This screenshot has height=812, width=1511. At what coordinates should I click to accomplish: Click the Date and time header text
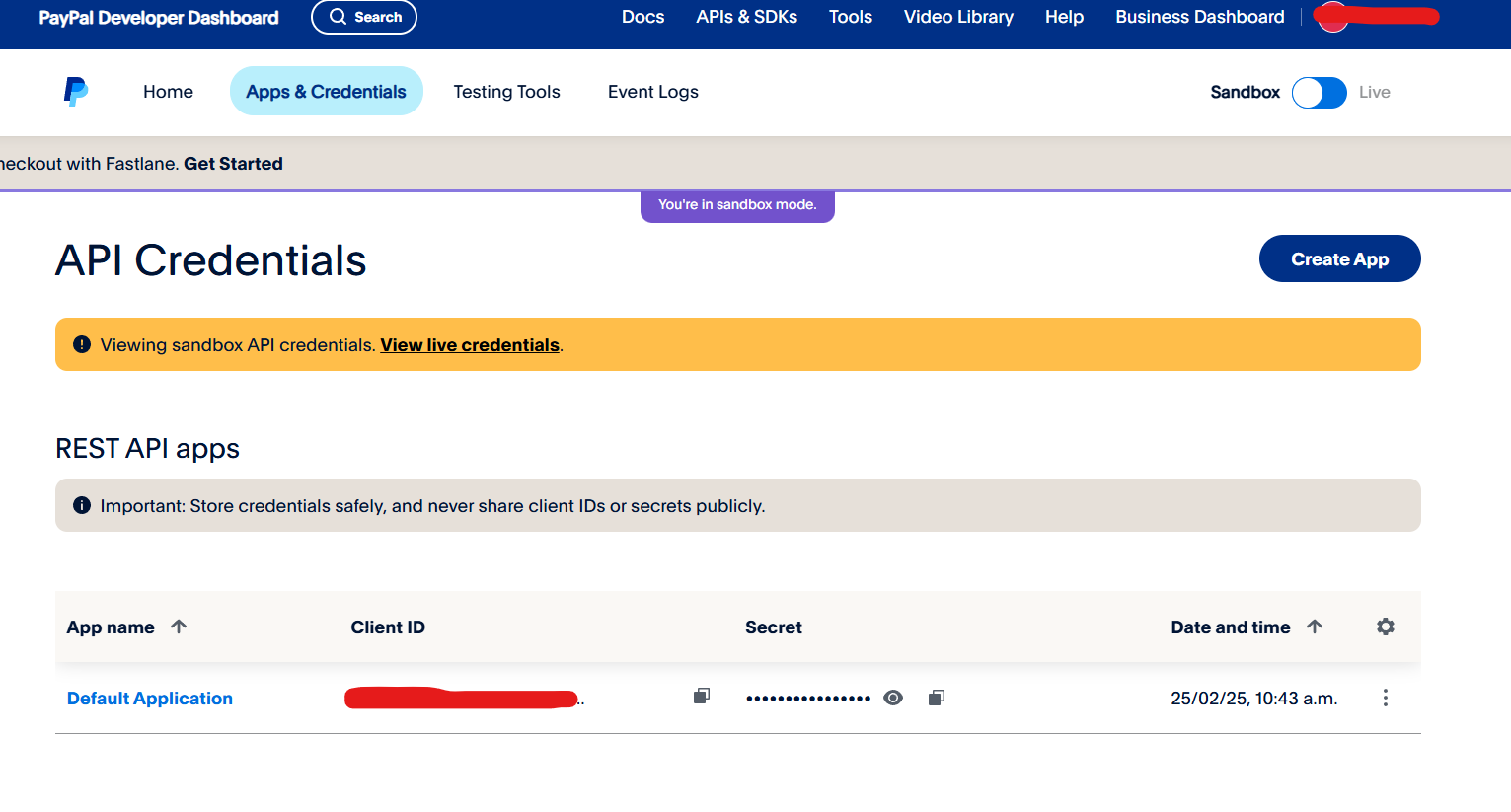click(x=1231, y=627)
